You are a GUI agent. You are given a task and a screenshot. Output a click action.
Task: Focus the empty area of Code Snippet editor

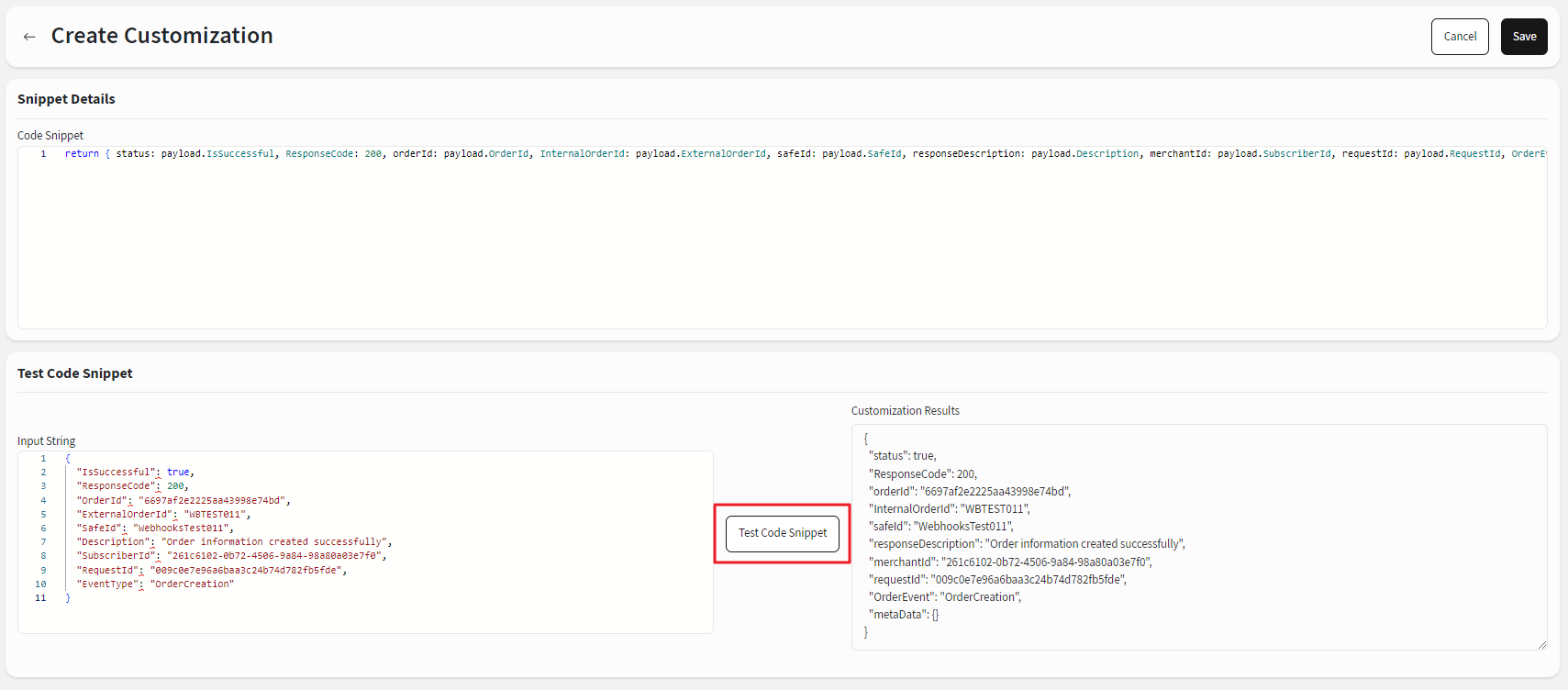(x=780, y=248)
